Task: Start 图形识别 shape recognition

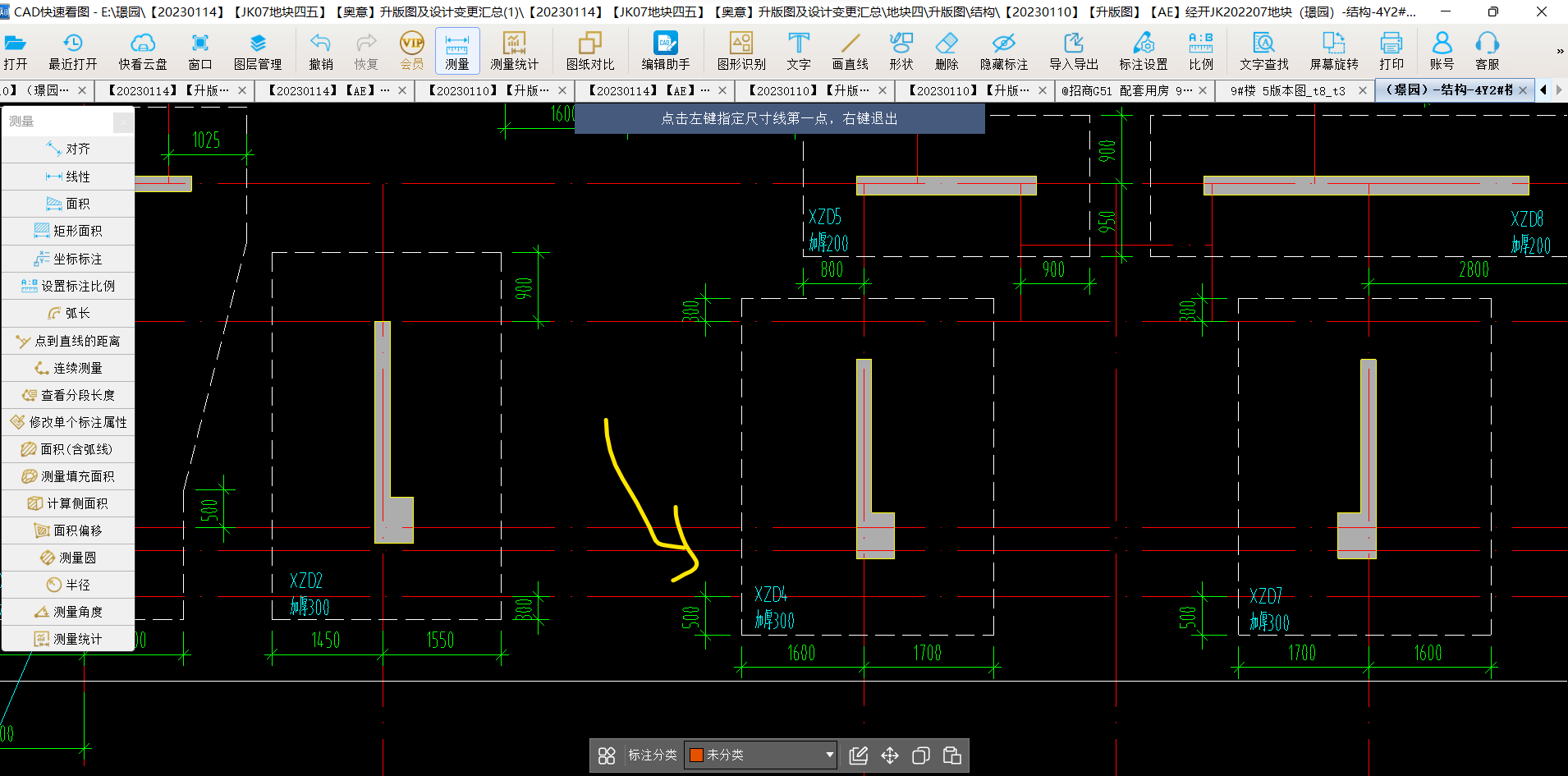Action: (741, 51)
